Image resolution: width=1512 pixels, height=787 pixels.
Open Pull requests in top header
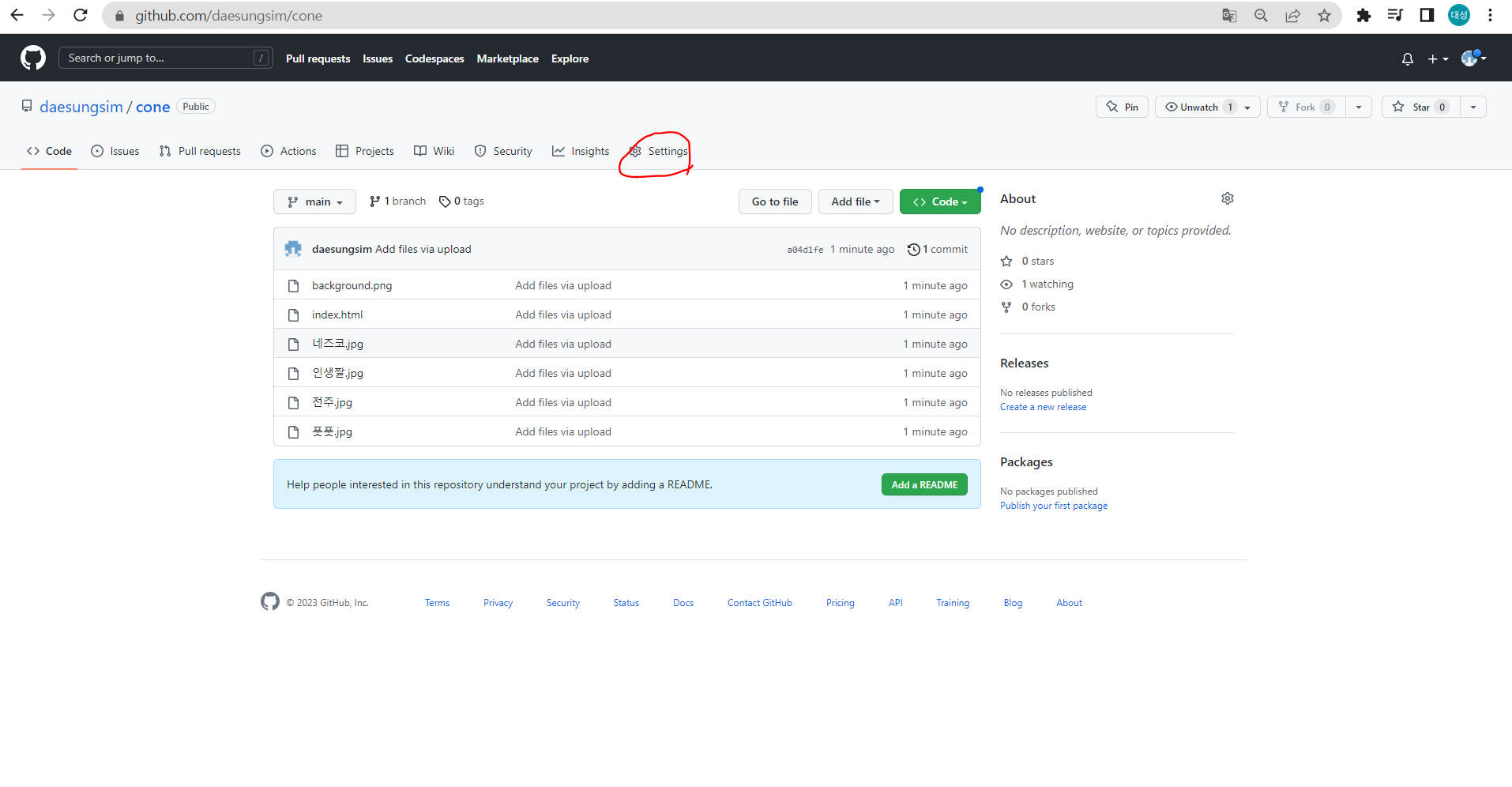point(318,58)
